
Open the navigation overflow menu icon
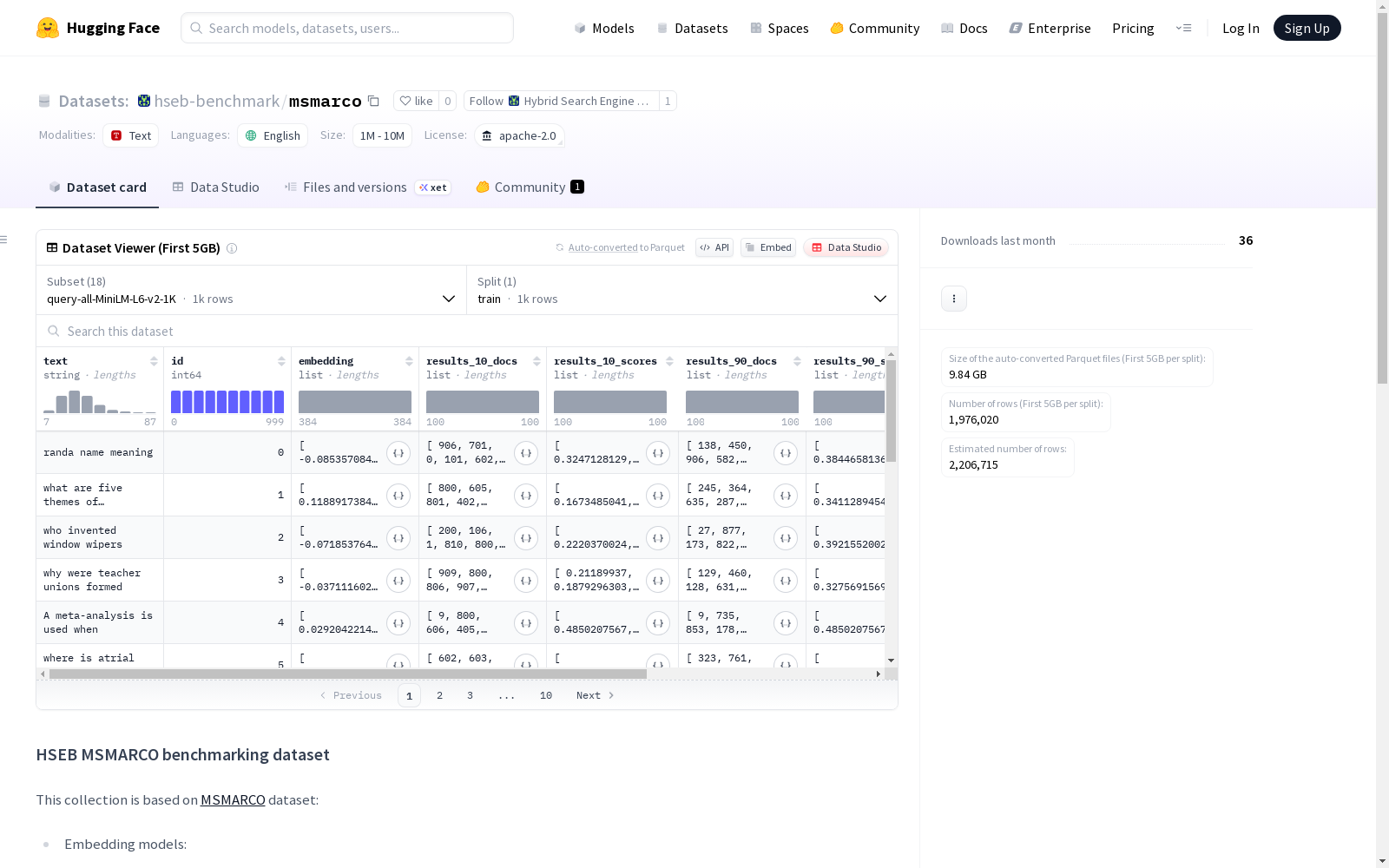click(x=1183, y=28)
